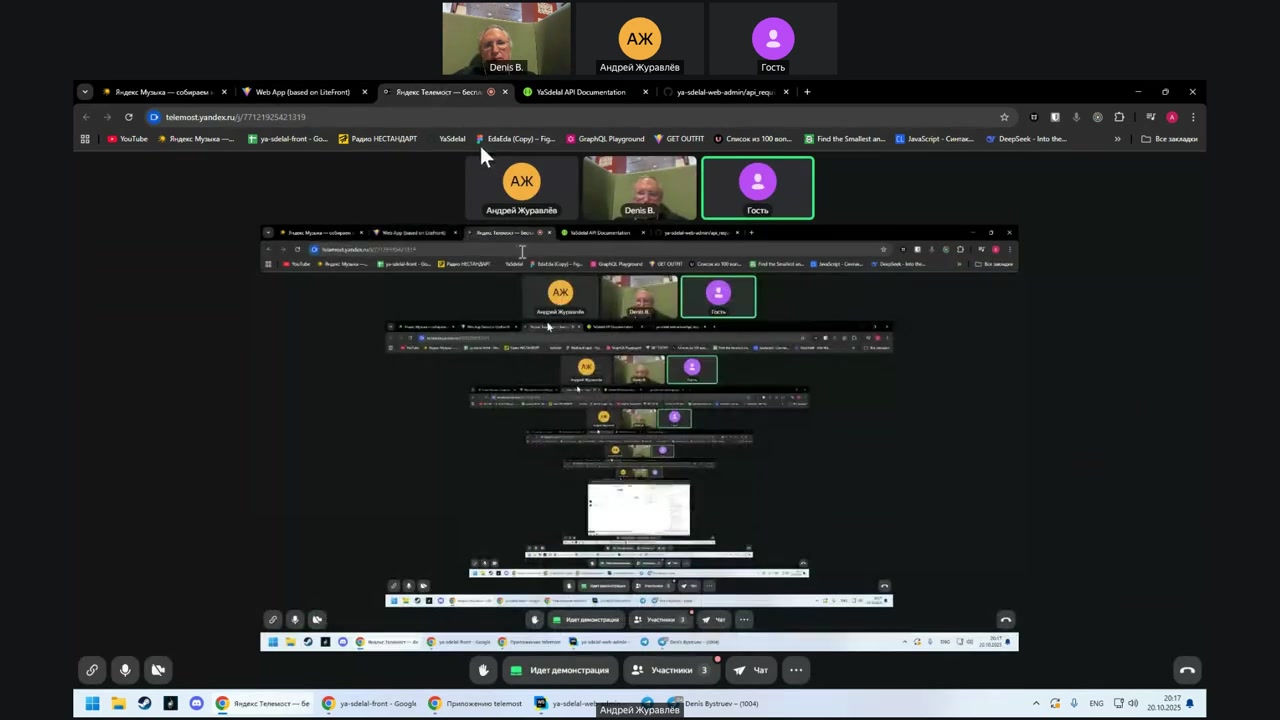Copy the meeting link with the chain icon

coord(92,670)
